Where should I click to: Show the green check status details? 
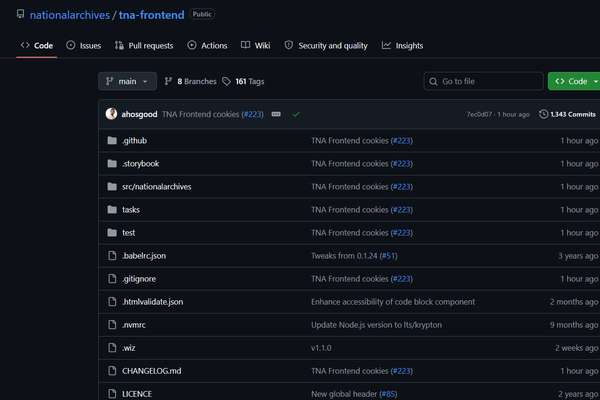pos(295,114)
